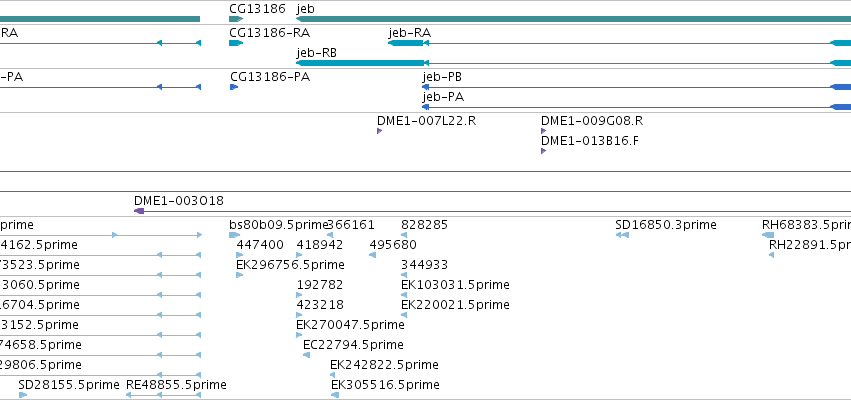Screen dimensions: 851x400
Task: Select the EK305516.5prime EST label
Action: (385, 385)
